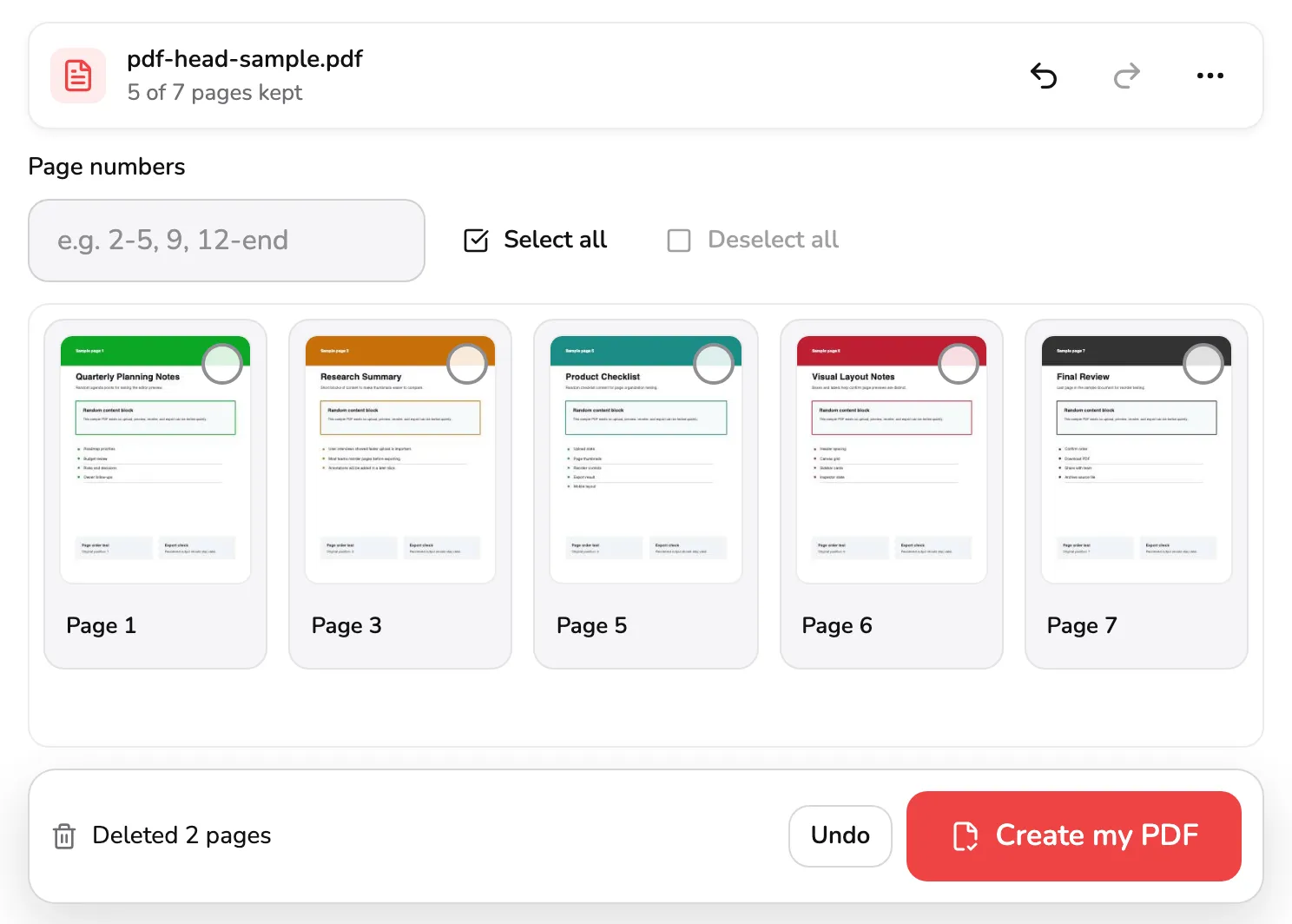Click the 'Page numbers' heading
Viewport: 1292px width, 924px height.
[x=107, y=167]
